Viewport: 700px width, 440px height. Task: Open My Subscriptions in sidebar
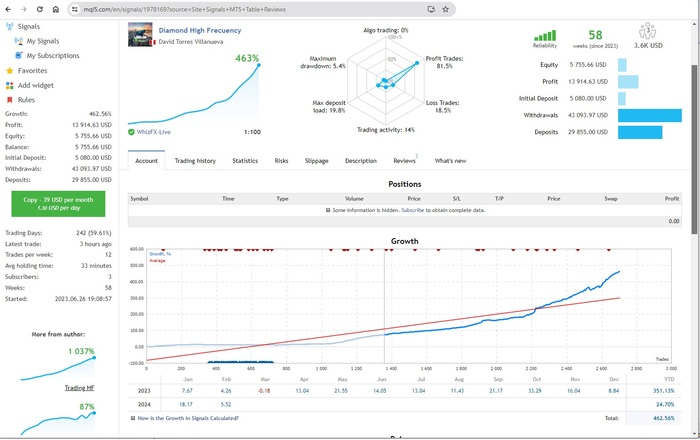(x=53, y=56)
